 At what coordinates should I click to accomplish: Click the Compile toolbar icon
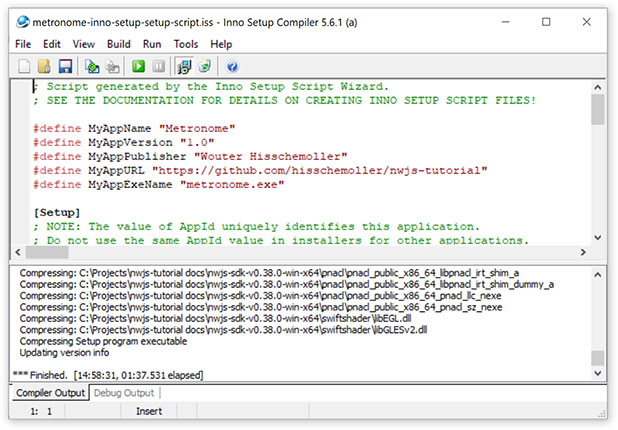[x=92, y=66]
